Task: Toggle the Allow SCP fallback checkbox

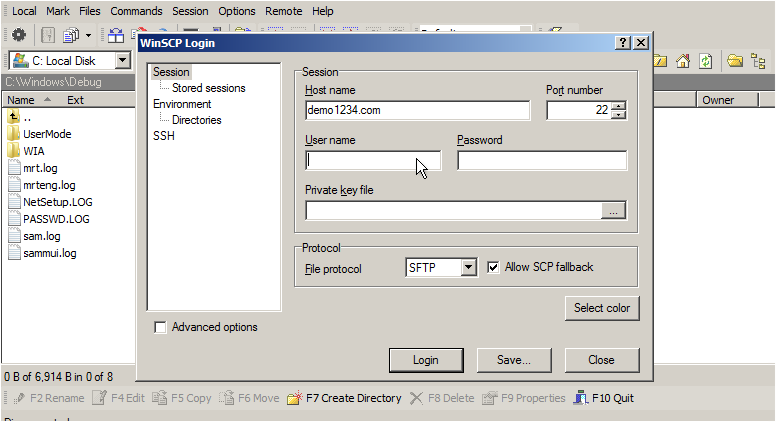Action: (x=493, y=268)
